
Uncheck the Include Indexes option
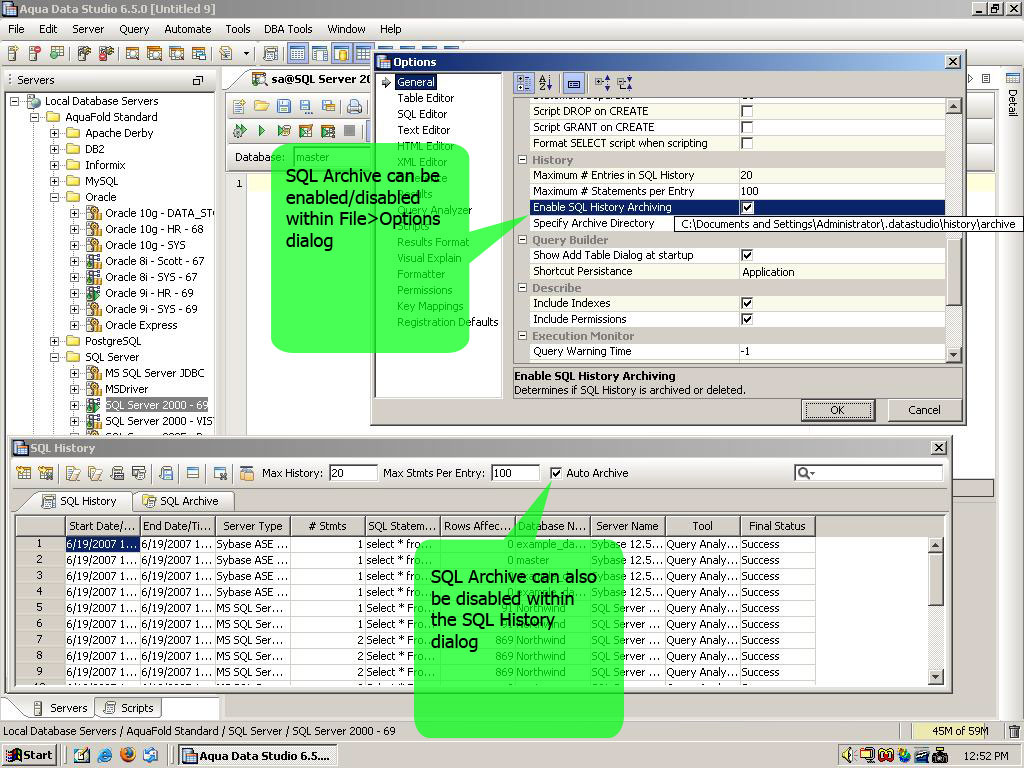746,303
